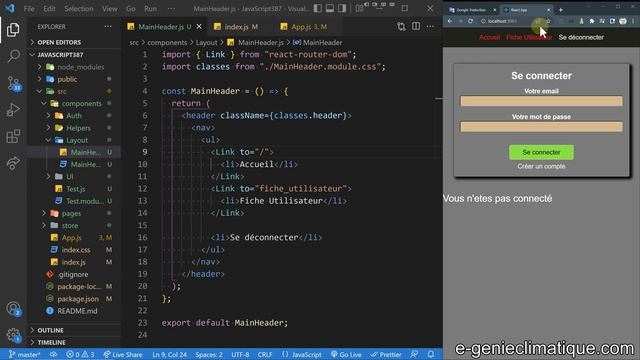Expand the Helpers folder

coord(78,128)
